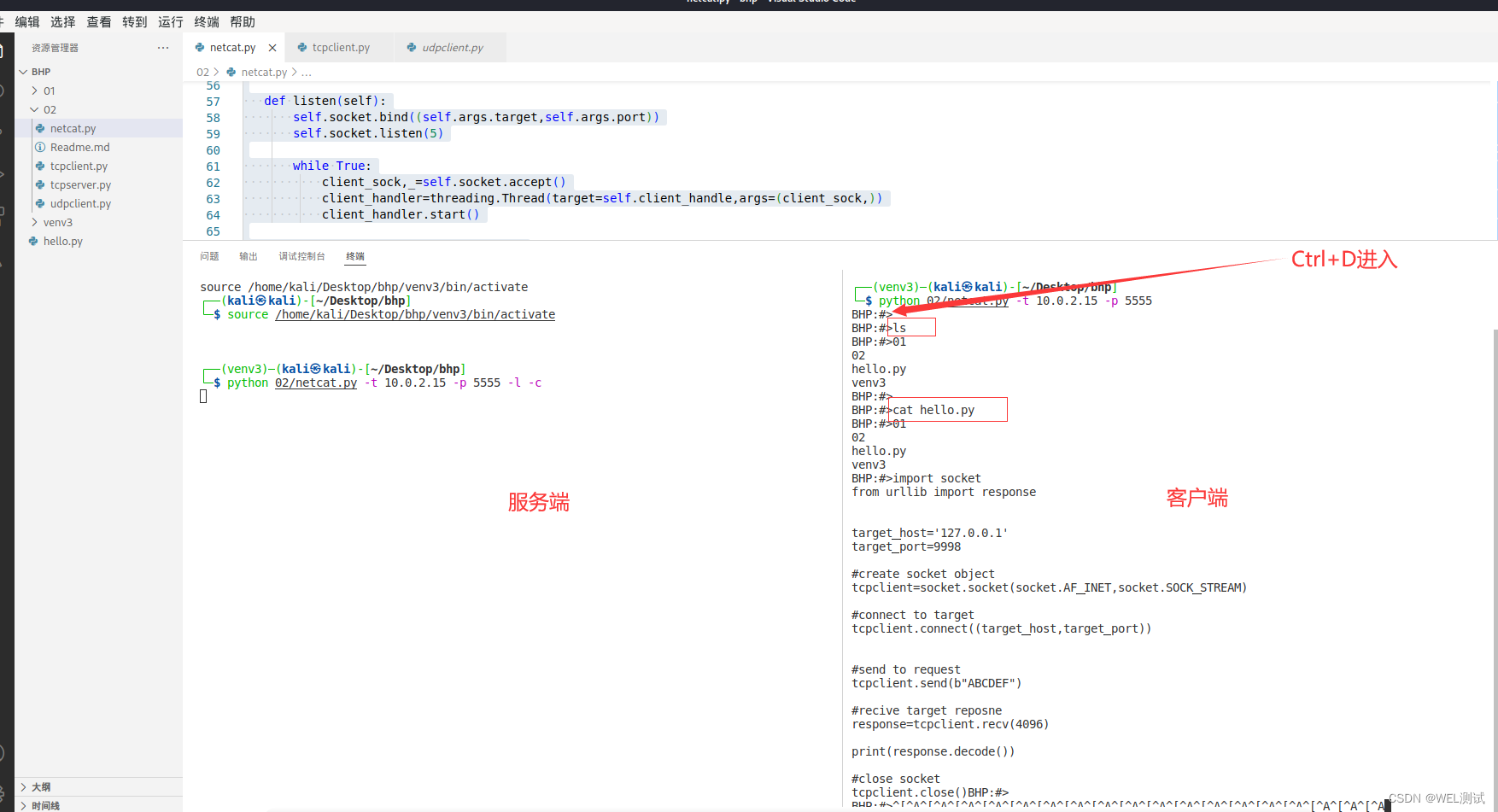Click line number 57 in the editor gutter
The image size is (1498, 812).
point(213,102)
